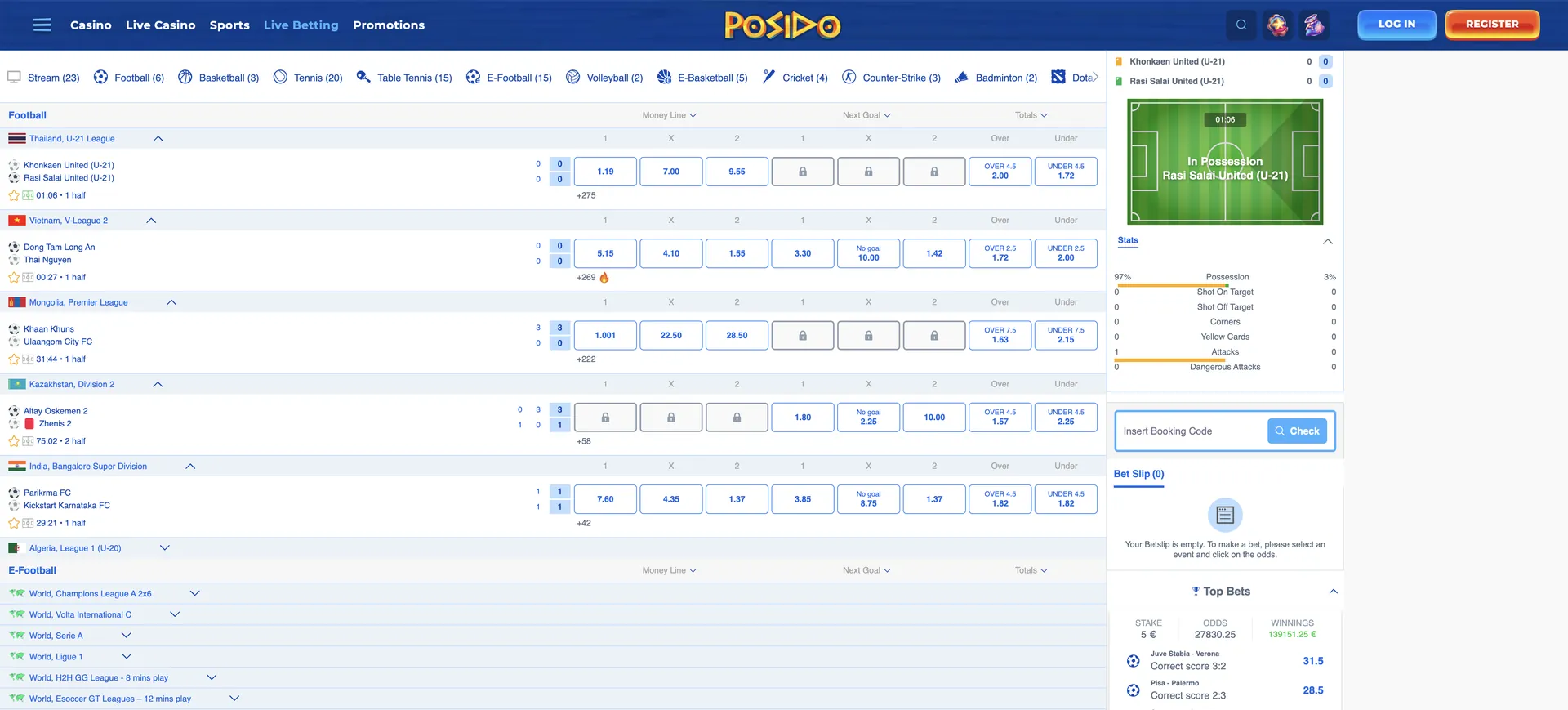Favorite the Khonkaen United match star
Viewport: 1568px width, 710px height.
tap(14, 195)
